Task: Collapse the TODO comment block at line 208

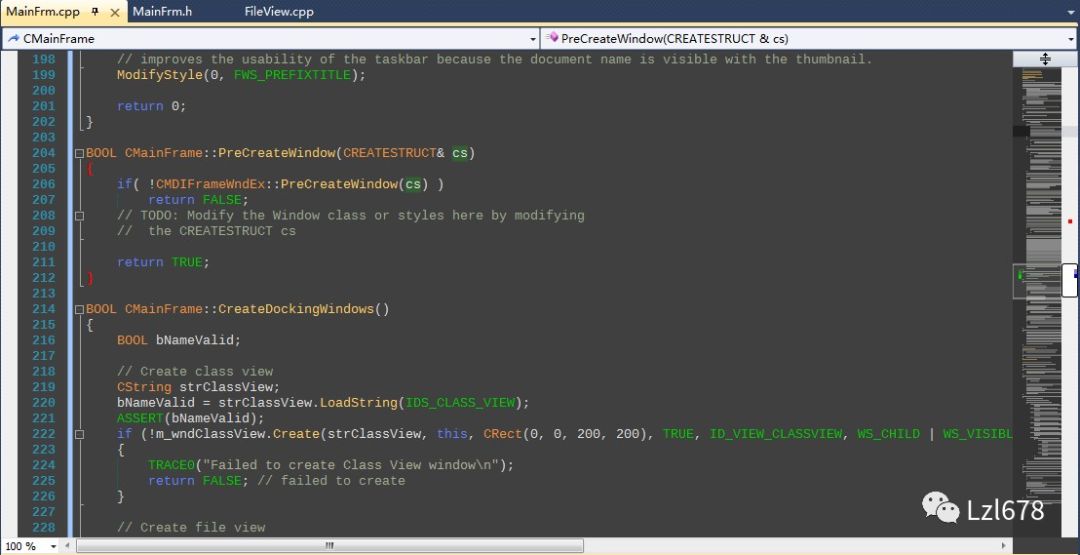Action: point(79,216)
